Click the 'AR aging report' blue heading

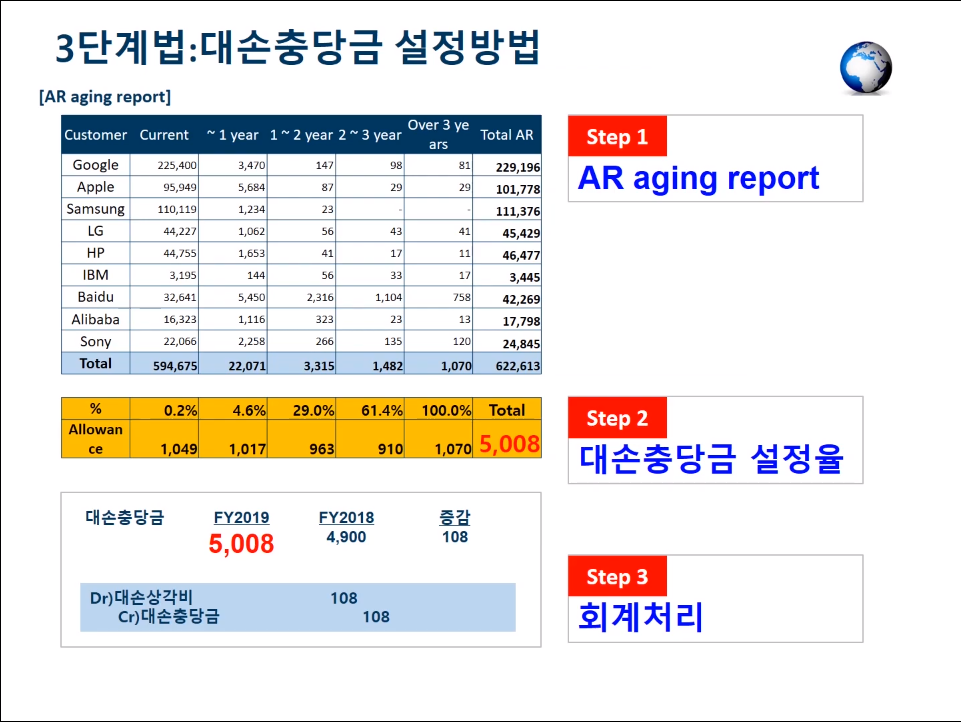tap(698, 179)
